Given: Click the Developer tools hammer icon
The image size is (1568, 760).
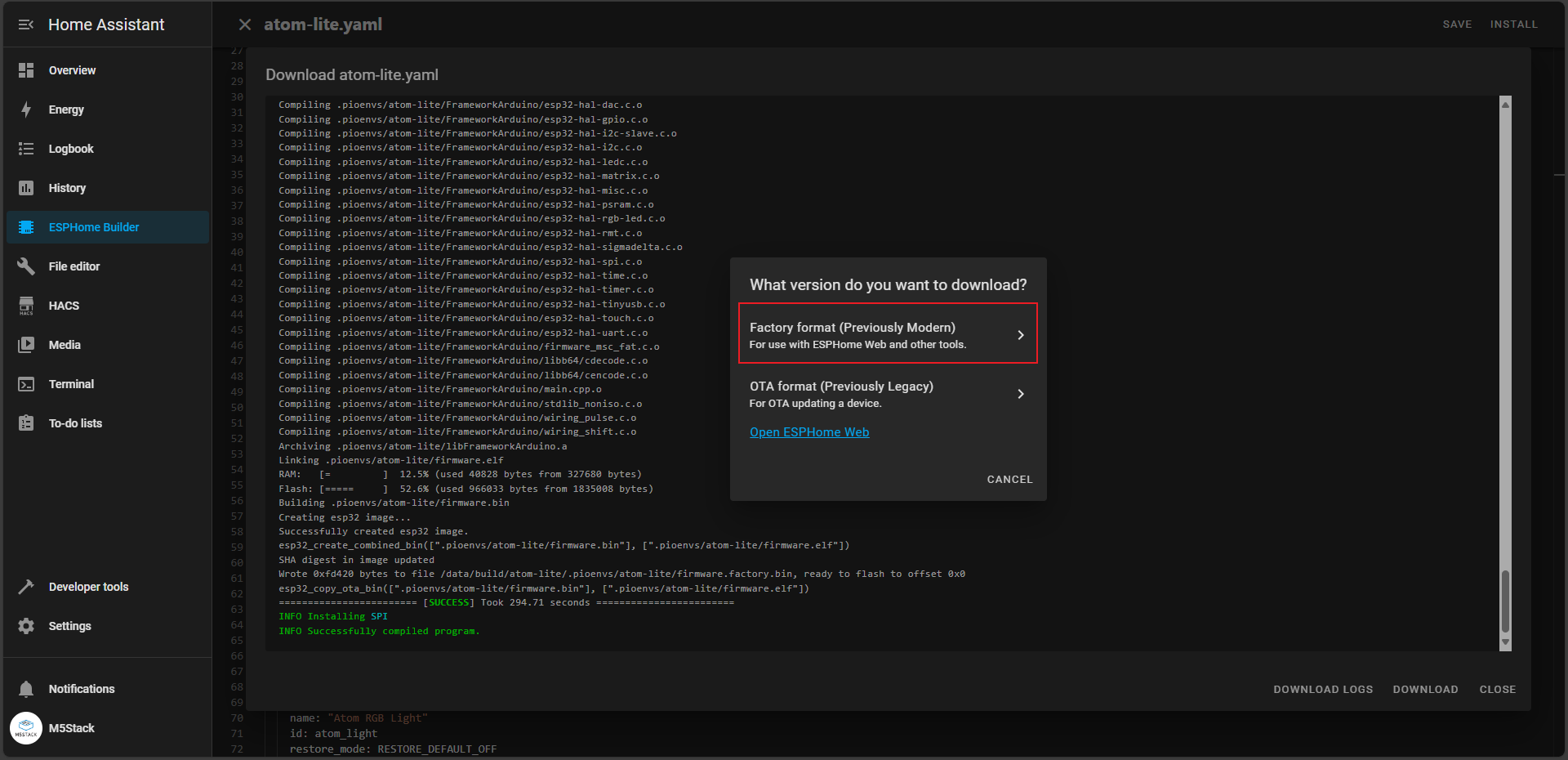Looking at the screenshot, I should 26,587.
